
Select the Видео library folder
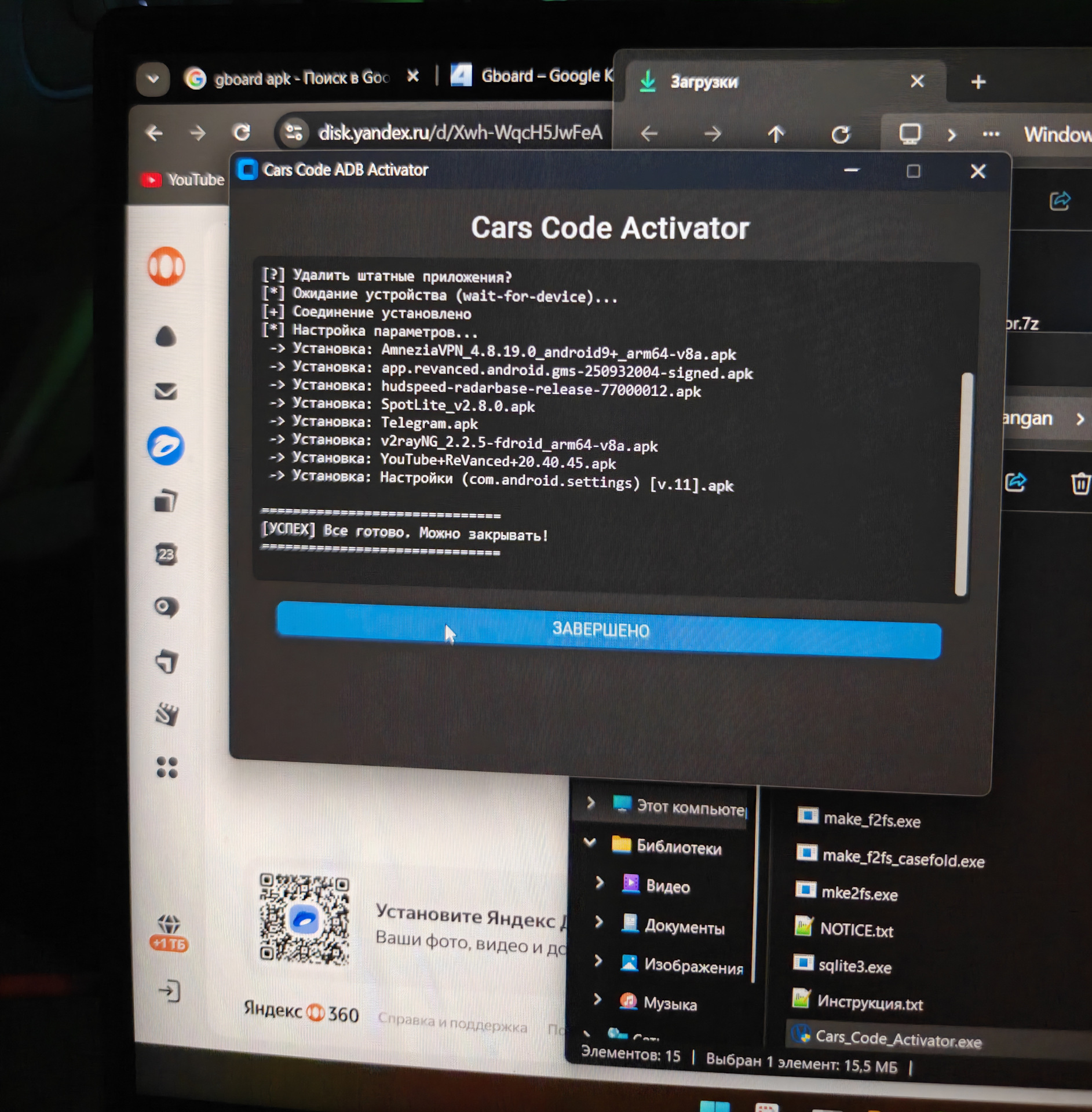pyautogui.click(x=656, y=885)
